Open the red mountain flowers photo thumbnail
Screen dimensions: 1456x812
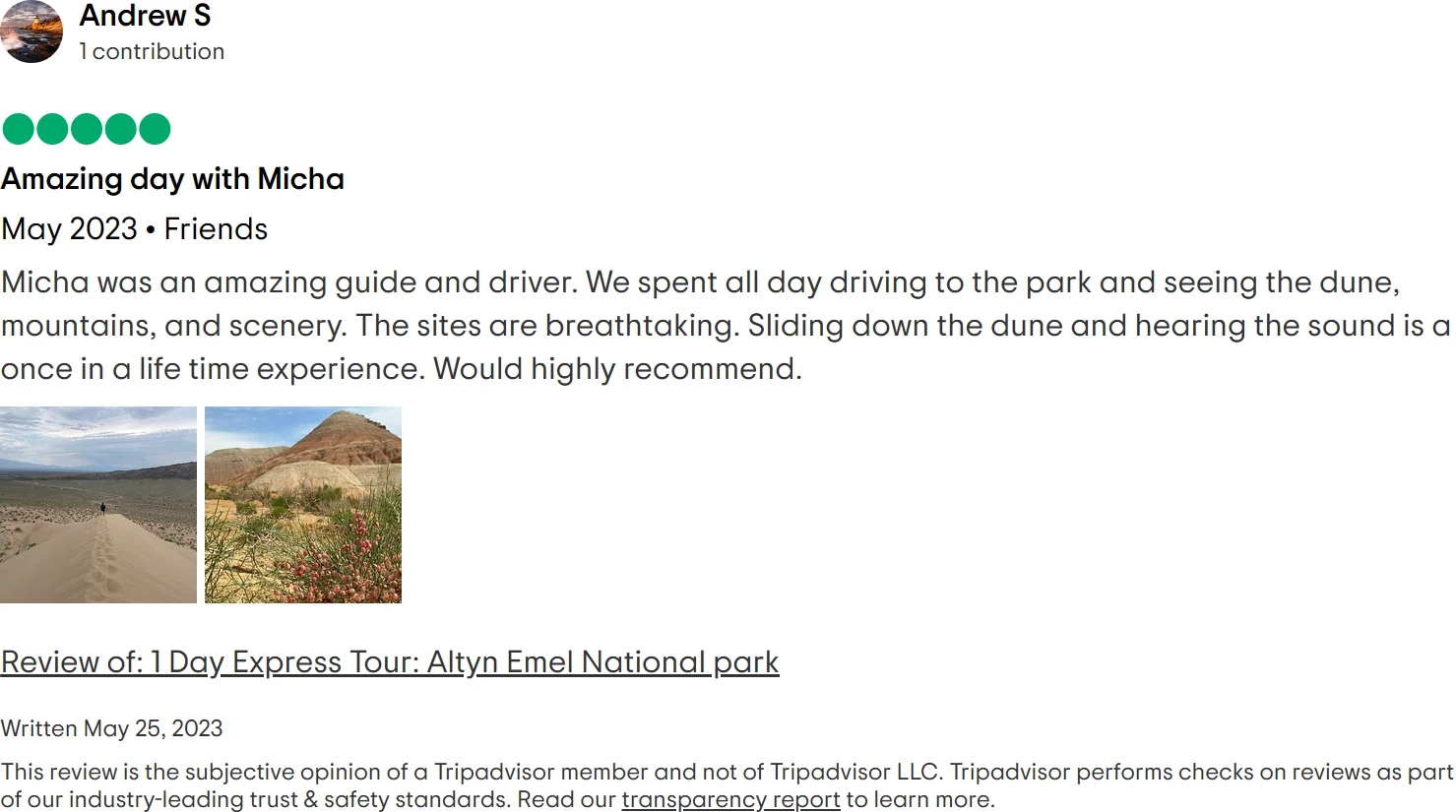303,505
